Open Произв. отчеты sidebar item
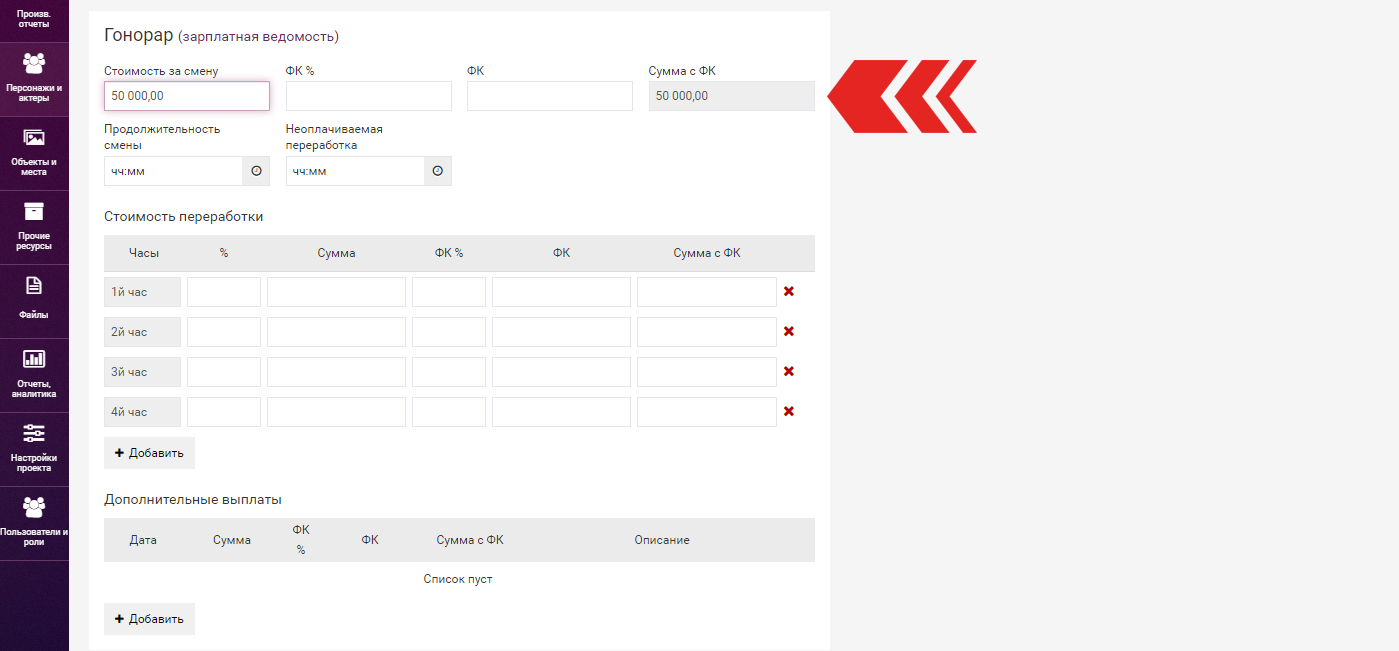Screen dimensions: 1399x651 point(34,18)
